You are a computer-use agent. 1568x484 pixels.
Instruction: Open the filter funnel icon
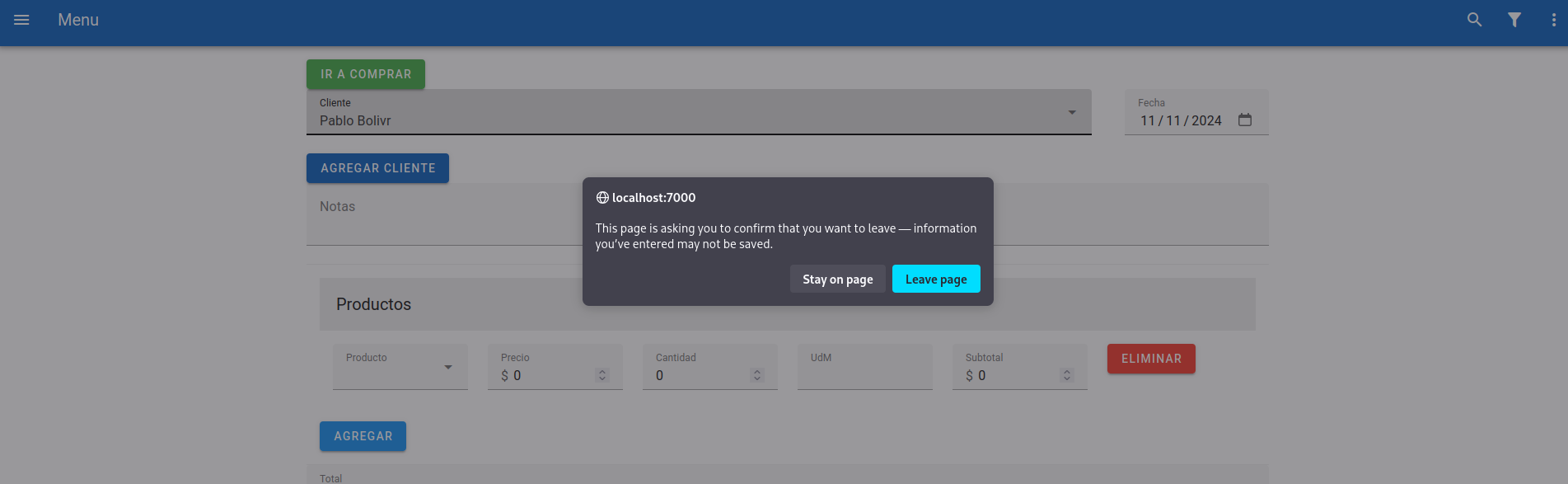(x=1514, y=20)
